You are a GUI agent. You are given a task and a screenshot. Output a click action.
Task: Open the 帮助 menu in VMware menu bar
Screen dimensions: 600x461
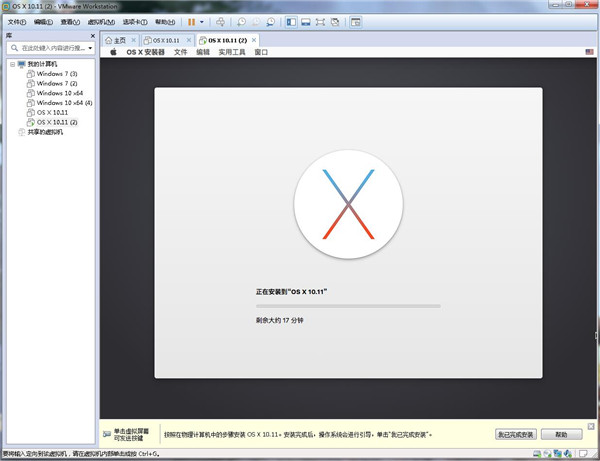coord(165,22)
